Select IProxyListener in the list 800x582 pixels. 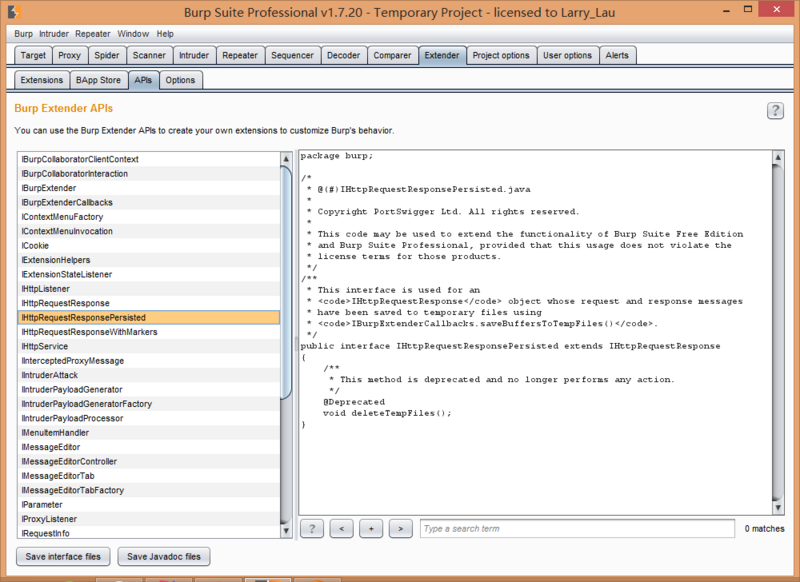coord(148,519)
